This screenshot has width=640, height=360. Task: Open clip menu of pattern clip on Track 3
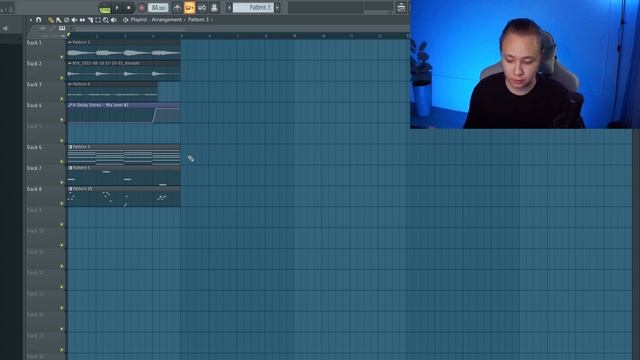70,84
